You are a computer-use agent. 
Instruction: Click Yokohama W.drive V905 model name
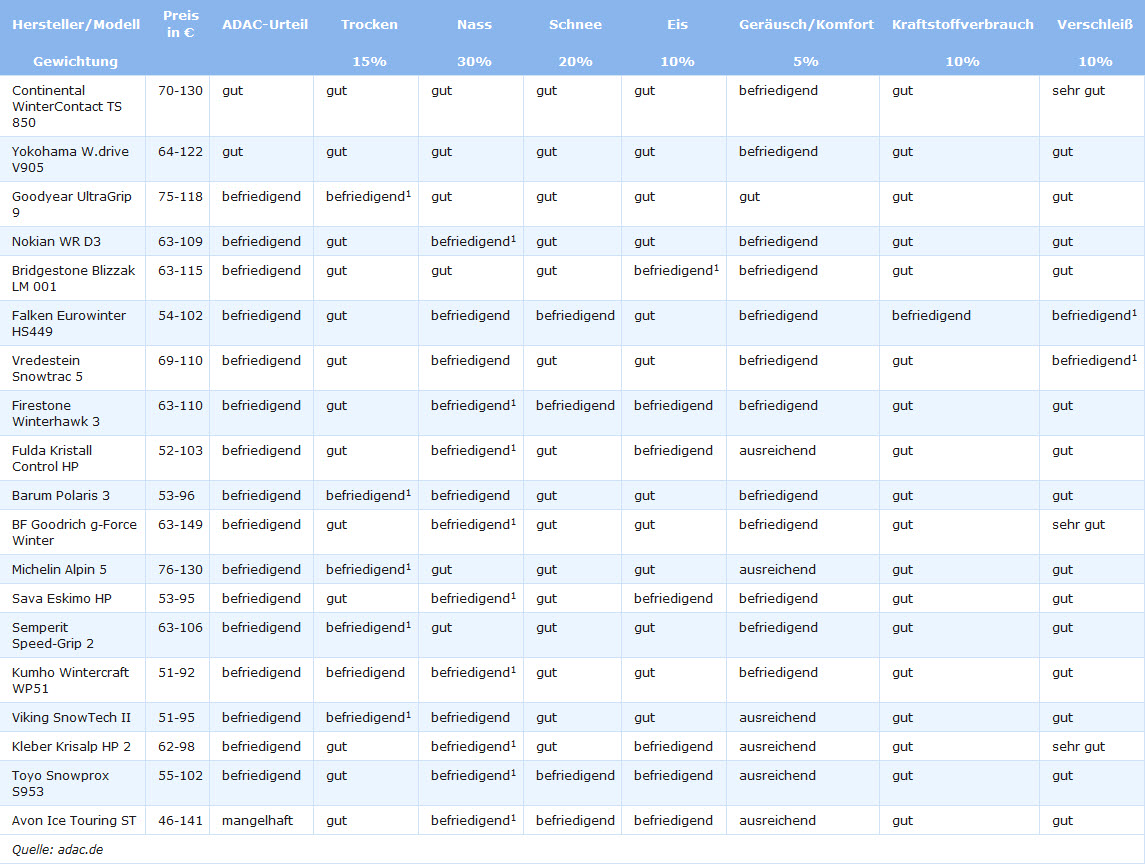(70, 159)
